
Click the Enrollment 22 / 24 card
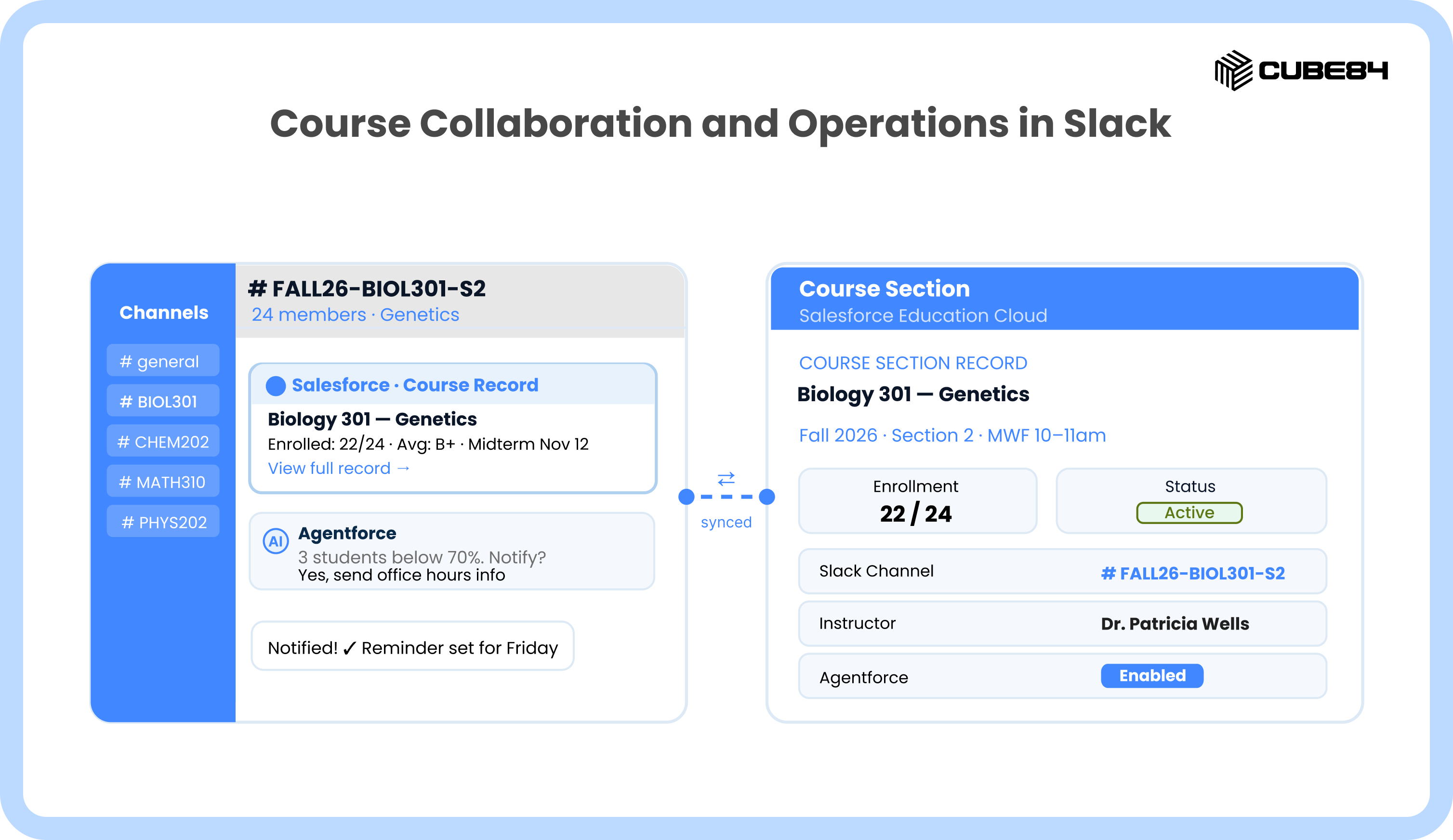coord(917,501)
